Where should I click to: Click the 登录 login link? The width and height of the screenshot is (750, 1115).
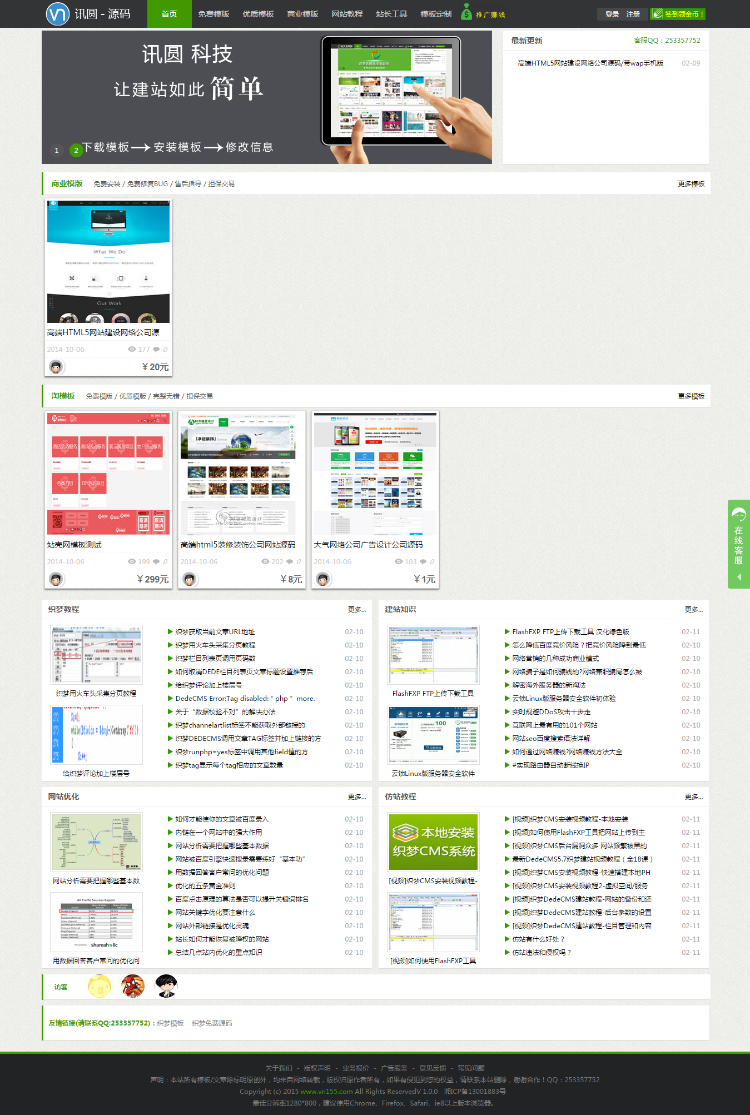612,14
